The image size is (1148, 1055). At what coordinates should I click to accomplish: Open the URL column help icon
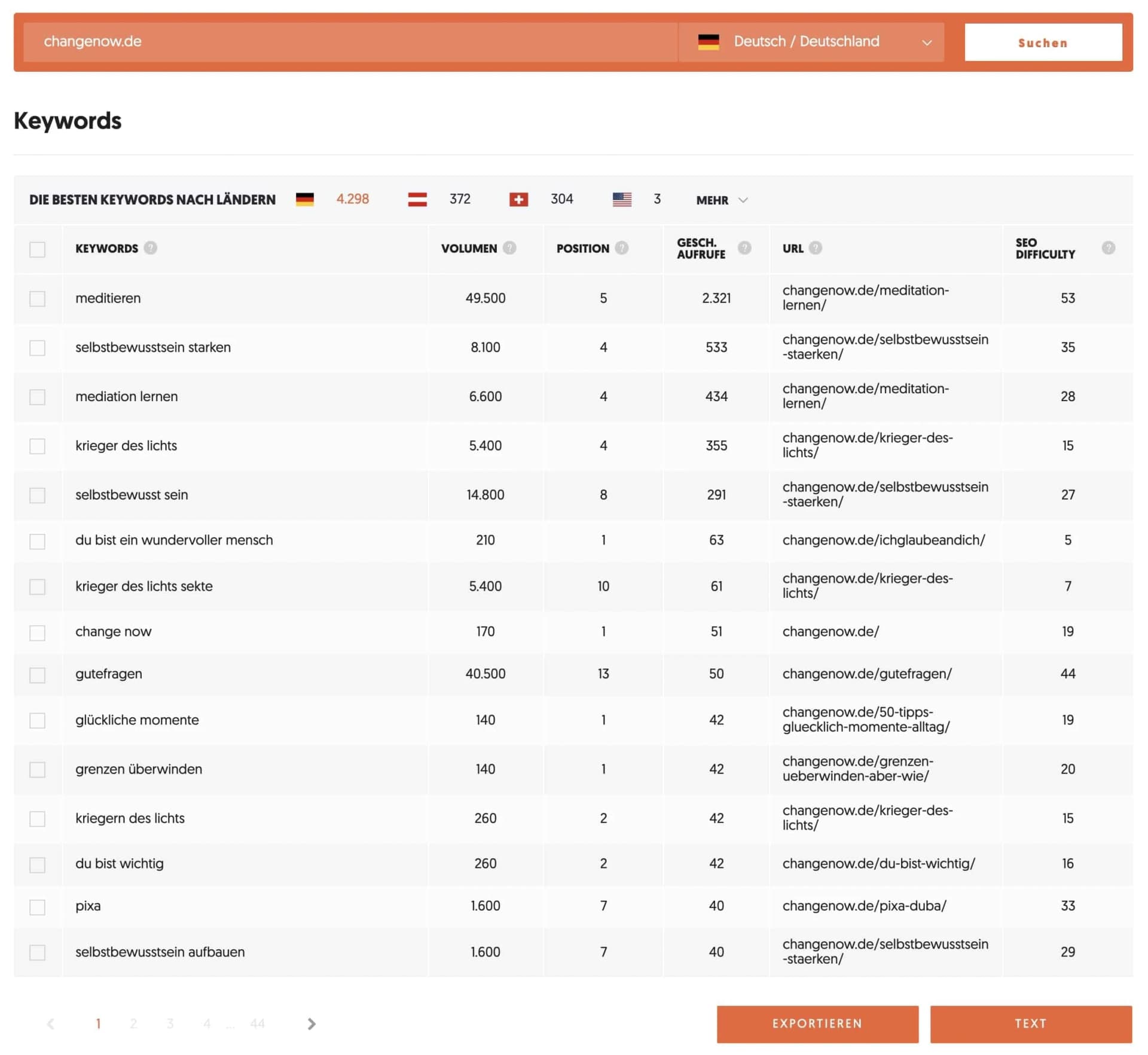[817, 247]
